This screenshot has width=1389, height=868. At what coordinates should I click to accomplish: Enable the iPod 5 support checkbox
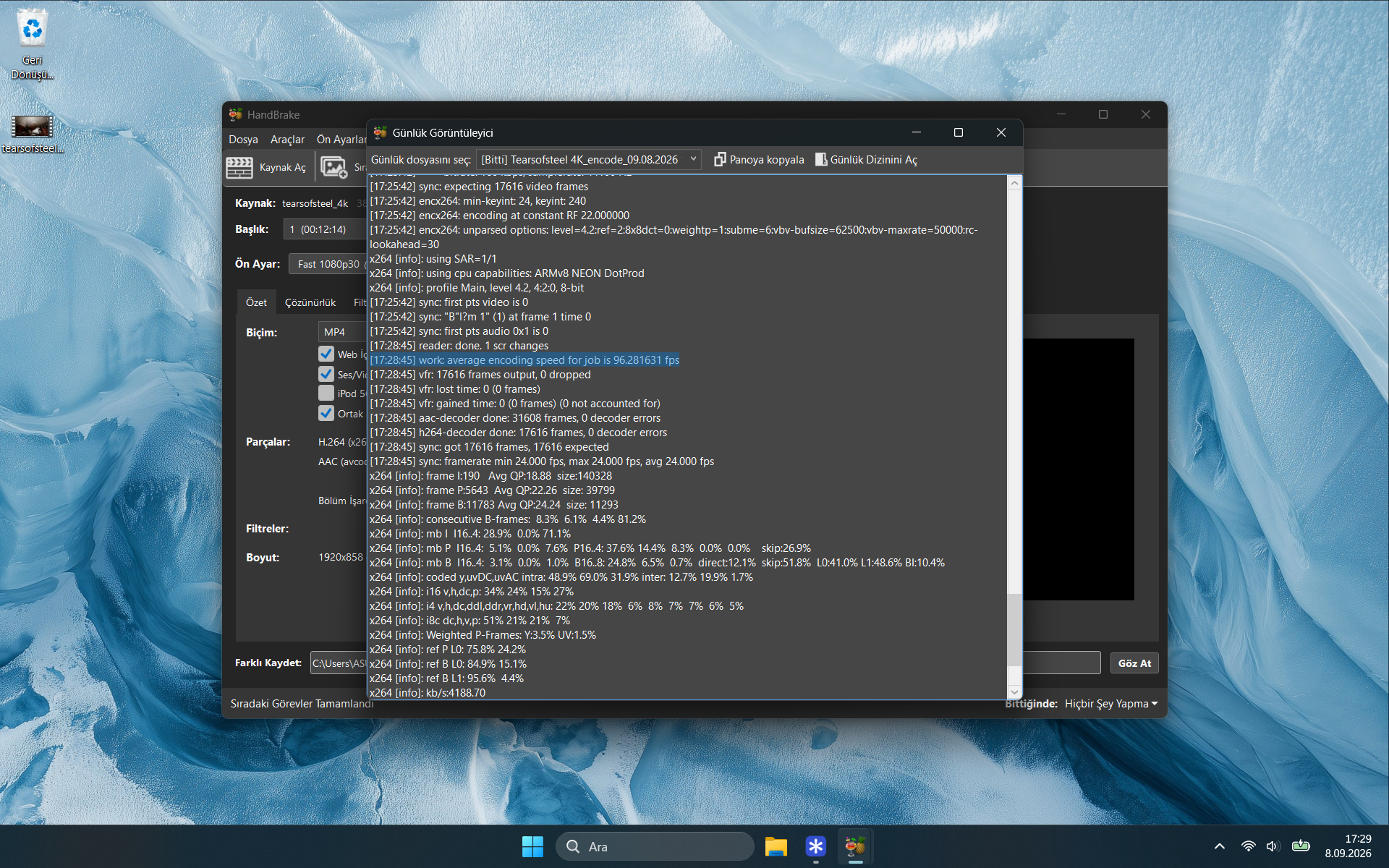point(326,393)
